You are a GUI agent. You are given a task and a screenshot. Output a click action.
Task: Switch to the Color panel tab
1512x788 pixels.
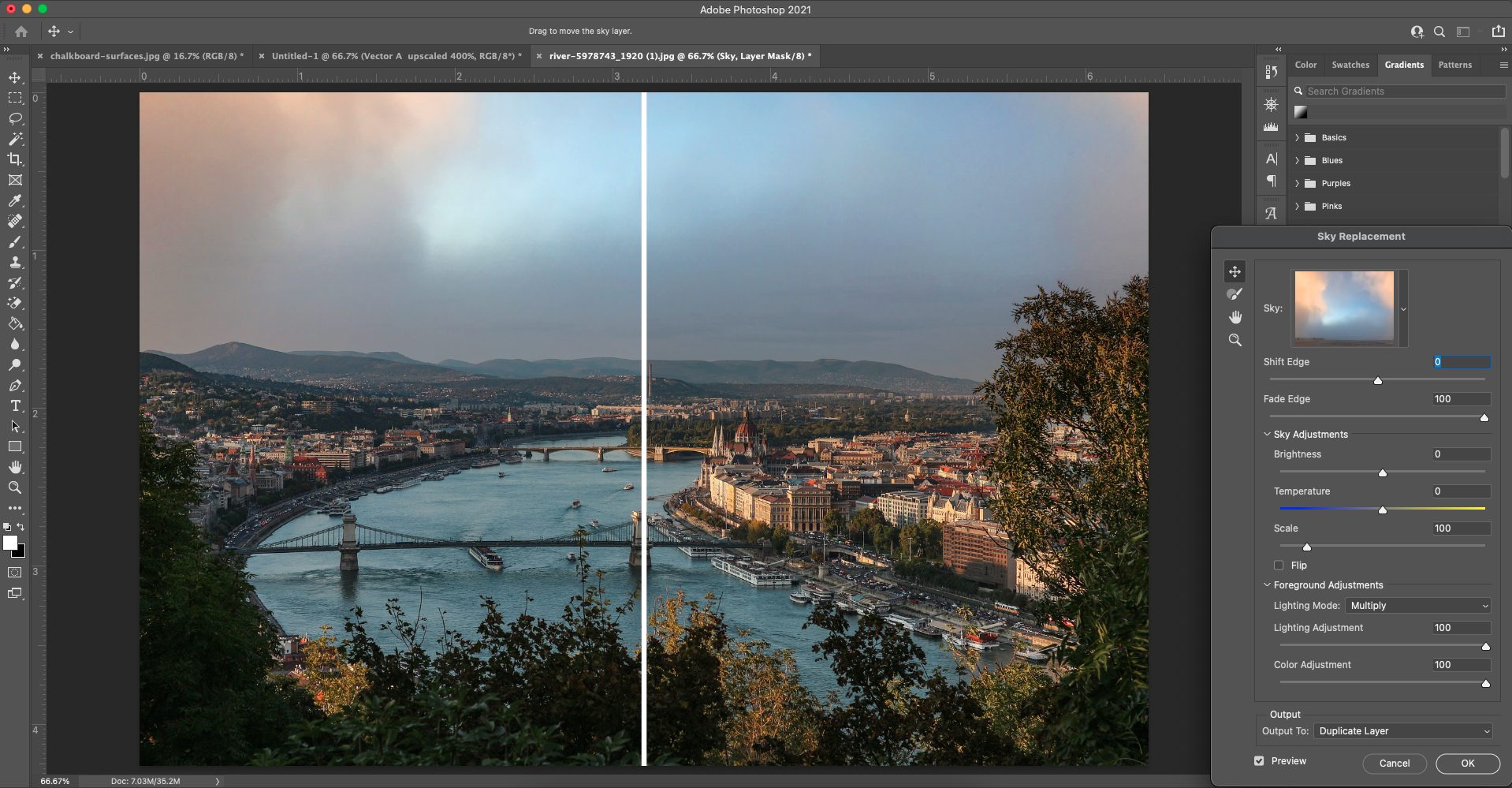[x=1305, y=65]
